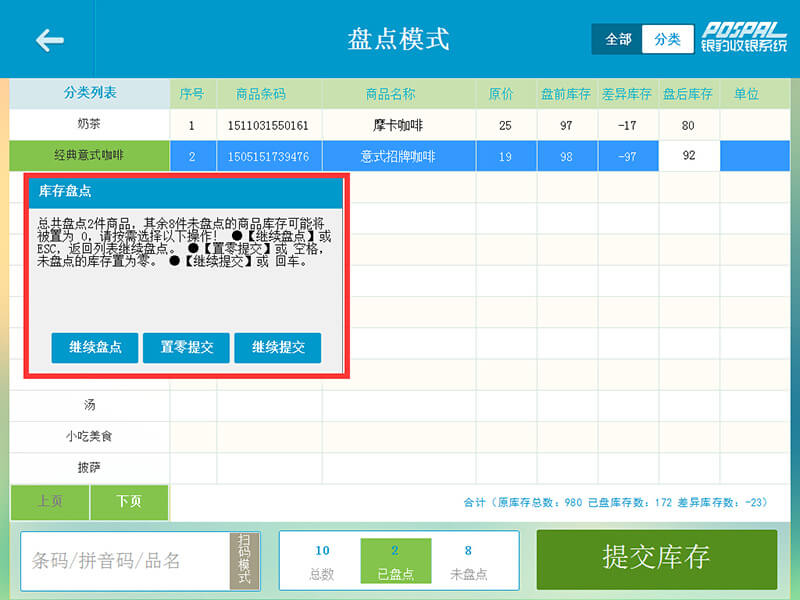The height and width of the screenshot is (600, 800).
Task: Click the POSPAL logo
Action: click(x=743, y=38)
